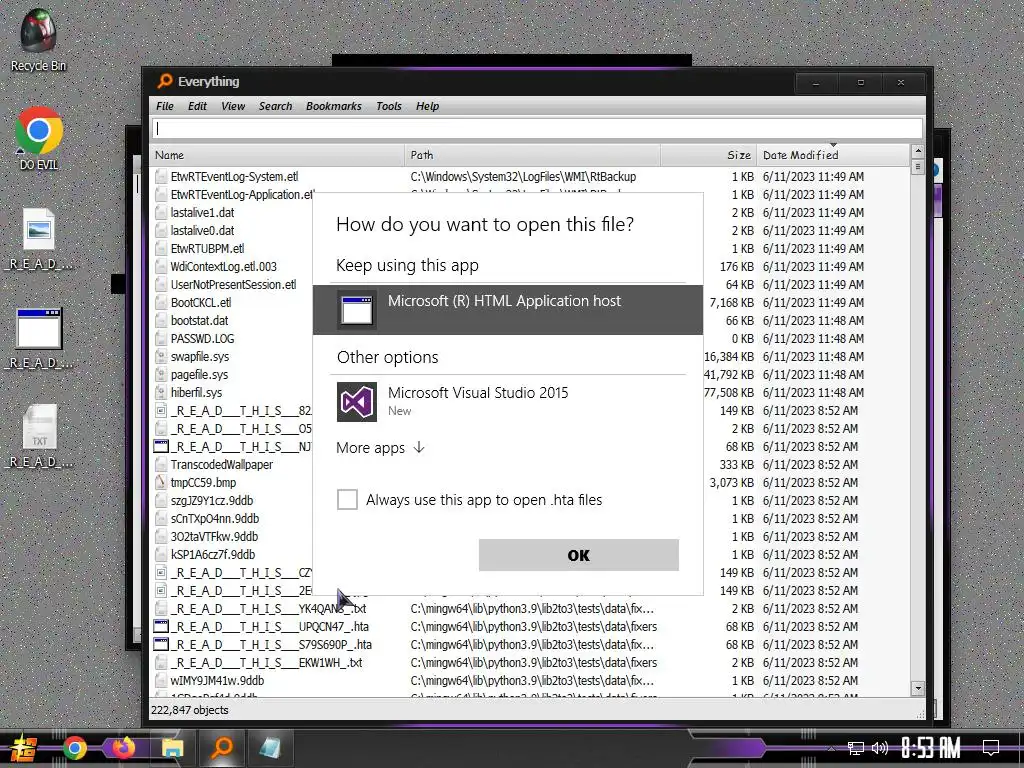This screenshot has width=1024, height=768.
Task: Select sCnTXpO4nn.9ddb file row
Action: [530, 519]
